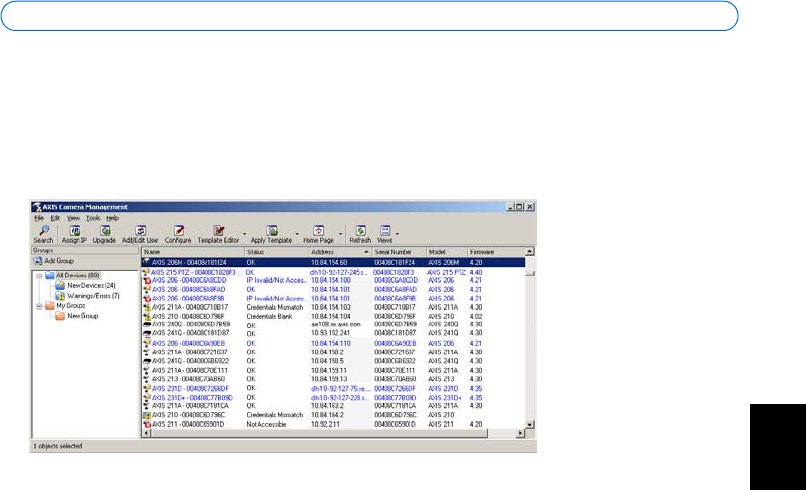Click the address 10.93.152.241

click(x=331, y=333)
